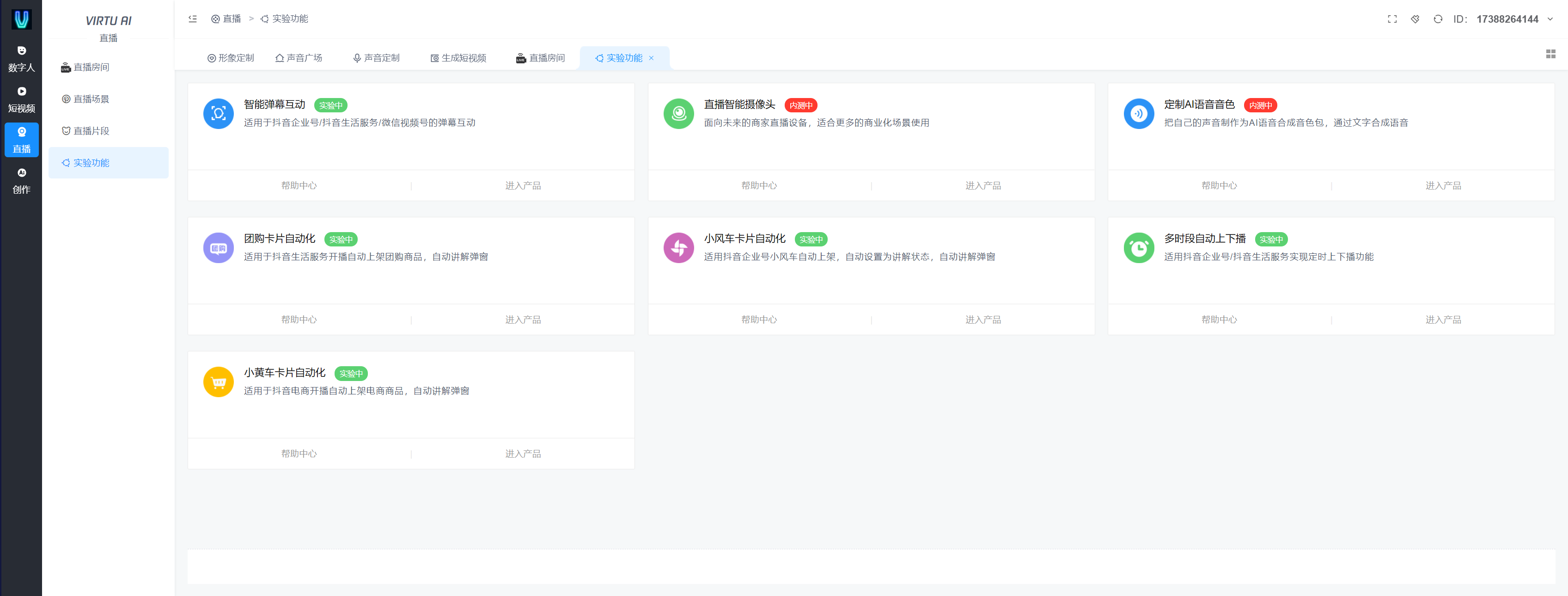Open 直播场景 in the left menu
1568x596 pixels.
[108, 99]
